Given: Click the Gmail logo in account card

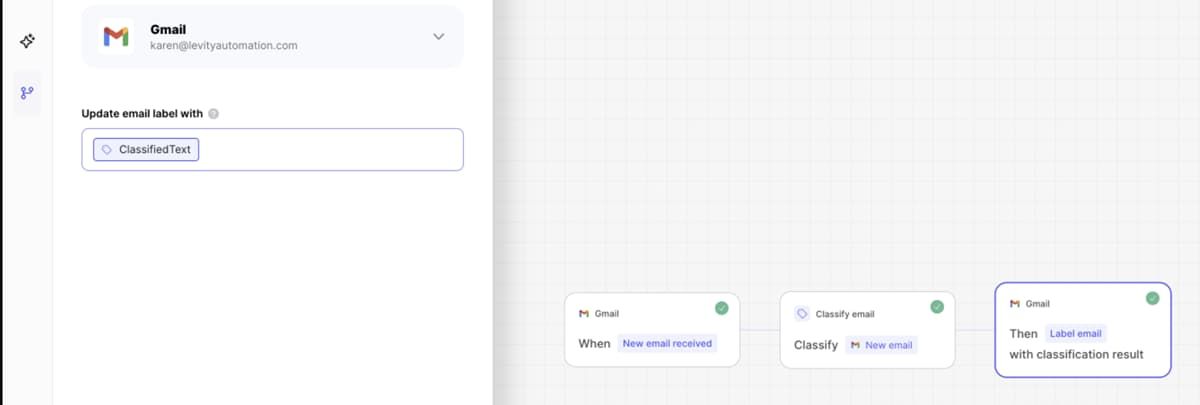Looking at the screenshot, I should tap(116, 37).
